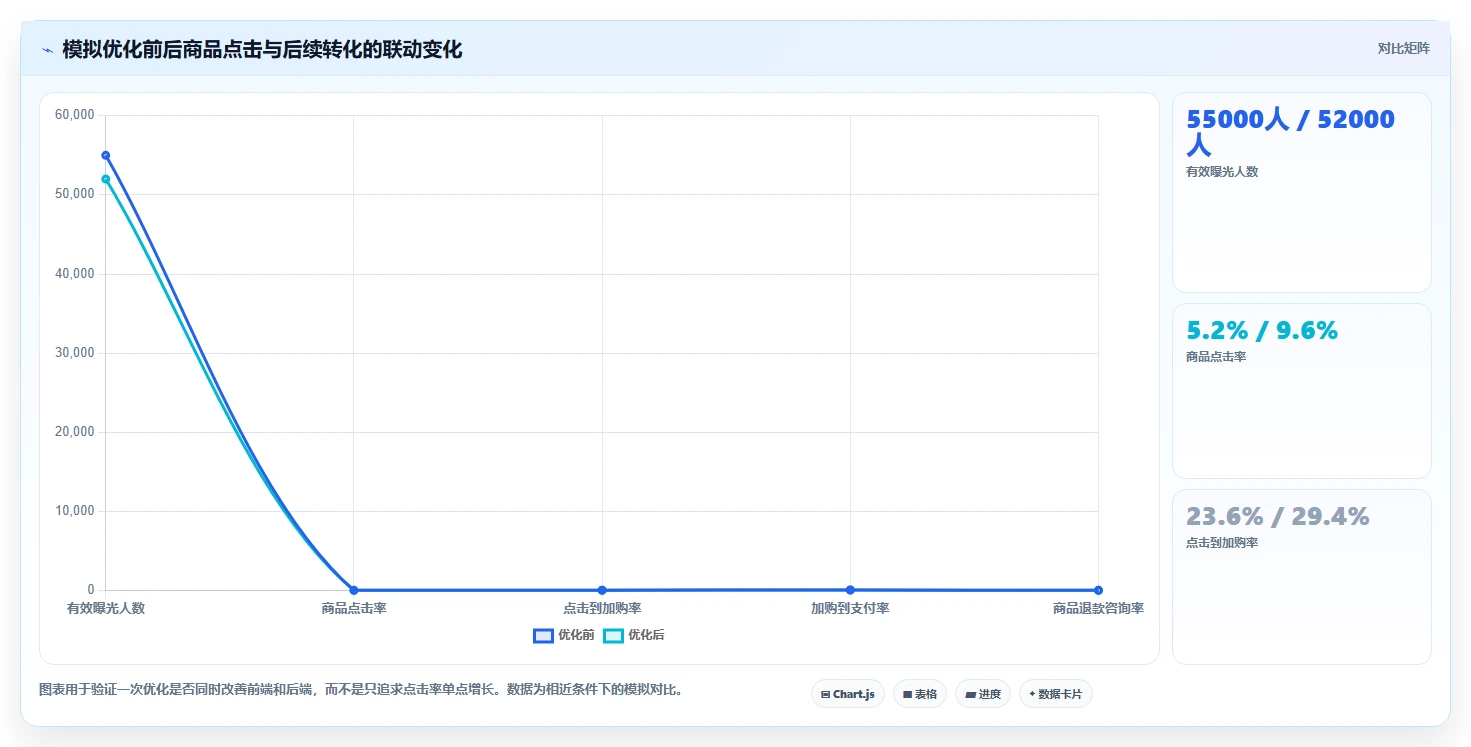Click the footnote starting 图表用于验证
The image size is (1471, 747).
361,690
